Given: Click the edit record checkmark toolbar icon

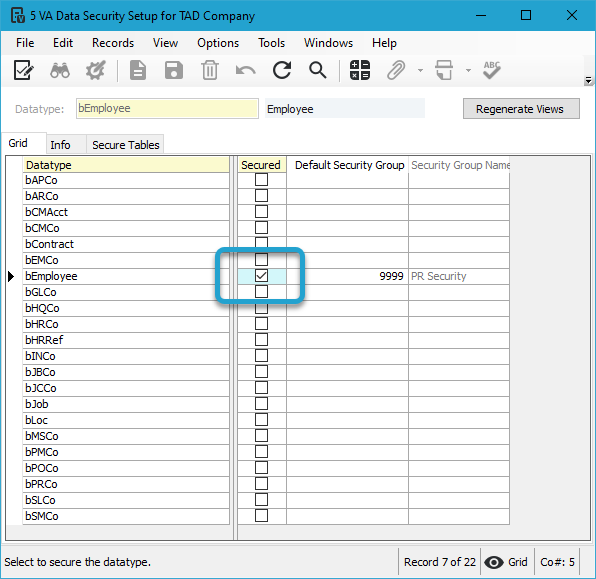Looking at the screenshot, I should pos(24,70).
